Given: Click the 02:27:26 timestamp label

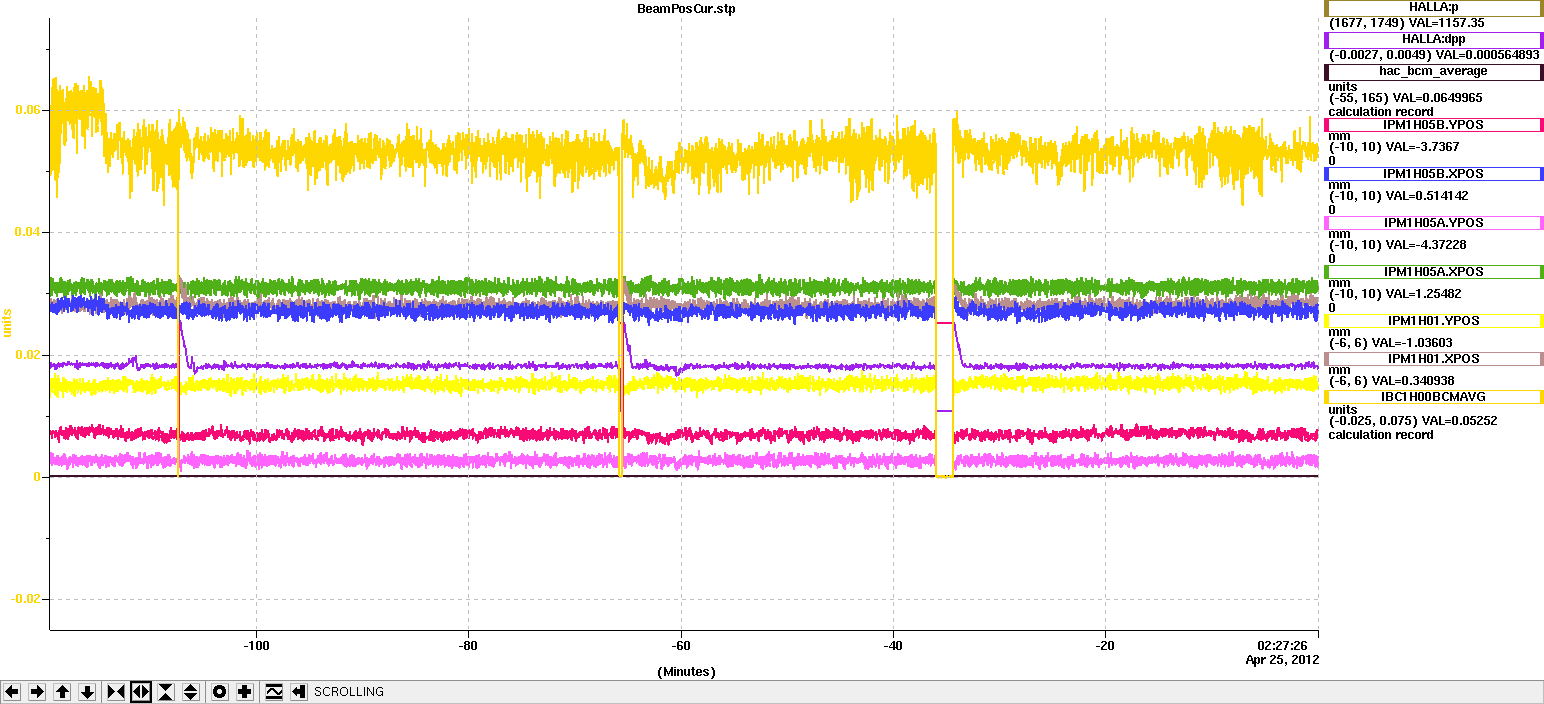Looking at the screenshot, I should (1280, 645).
